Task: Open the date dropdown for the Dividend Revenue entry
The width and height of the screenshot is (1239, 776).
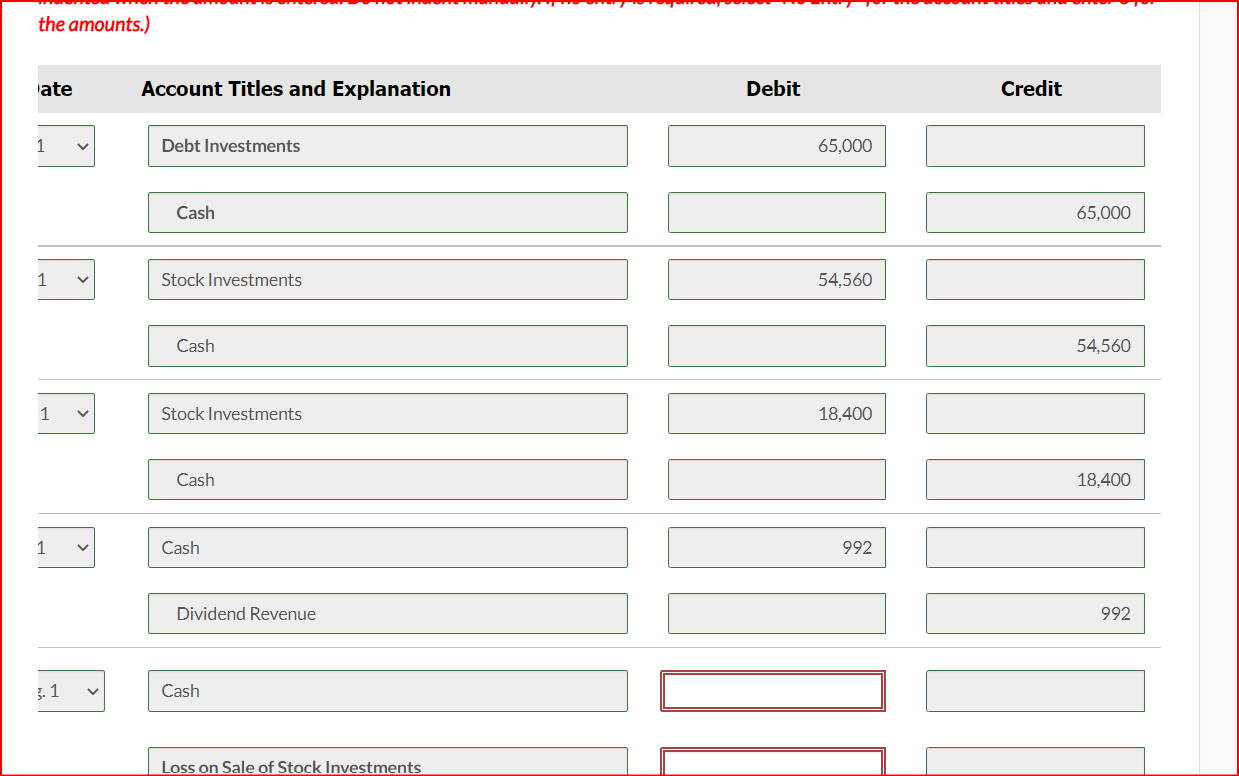Action: [x=63, y=547]
